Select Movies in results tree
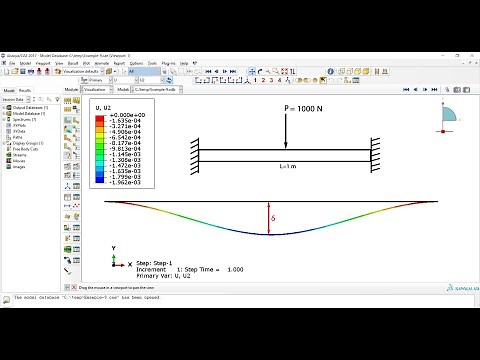The image size is (480, 360). [19, 161]
